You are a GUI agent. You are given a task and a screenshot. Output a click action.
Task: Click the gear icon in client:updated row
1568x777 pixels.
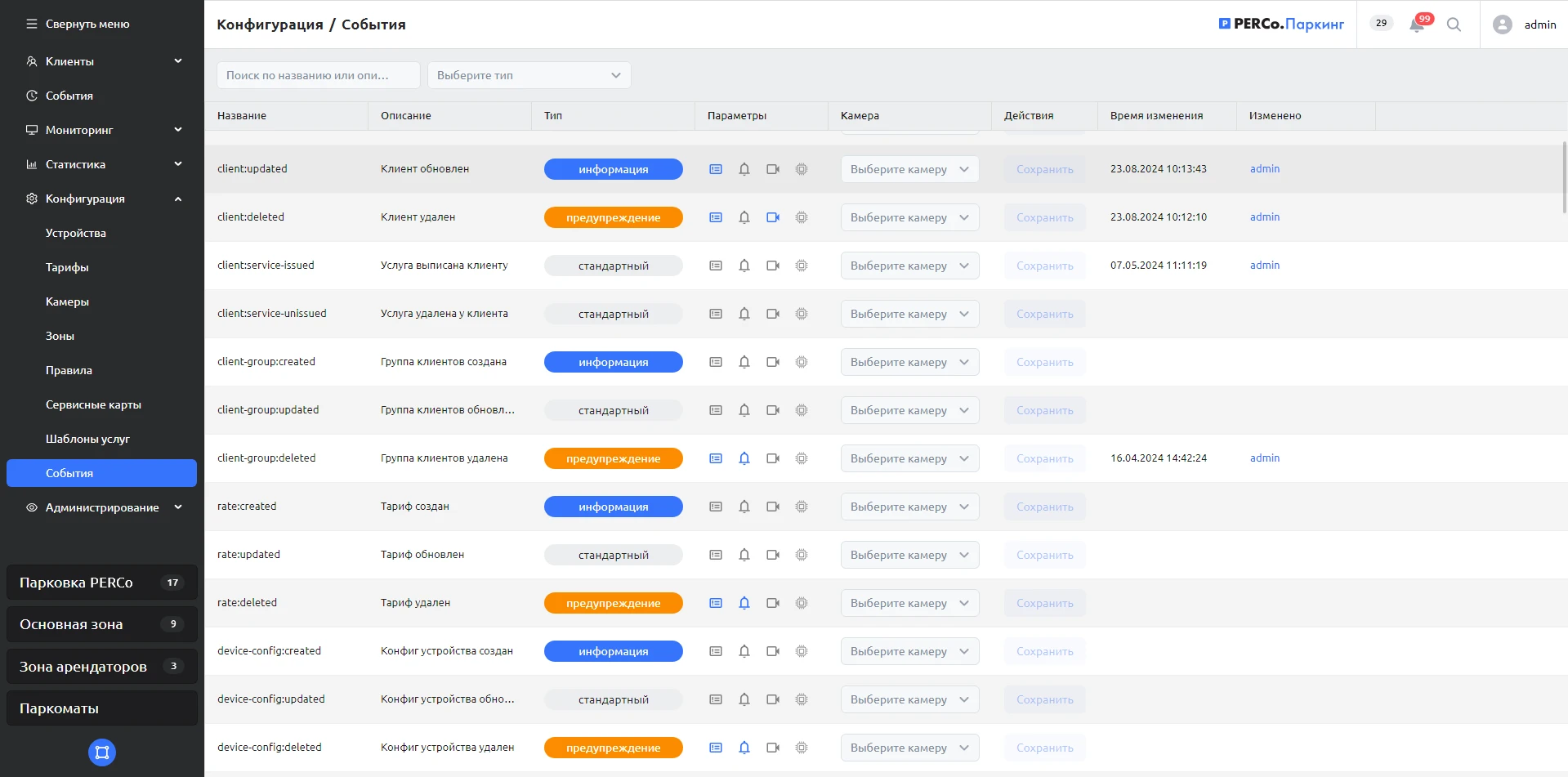click(x=802, y=169)
